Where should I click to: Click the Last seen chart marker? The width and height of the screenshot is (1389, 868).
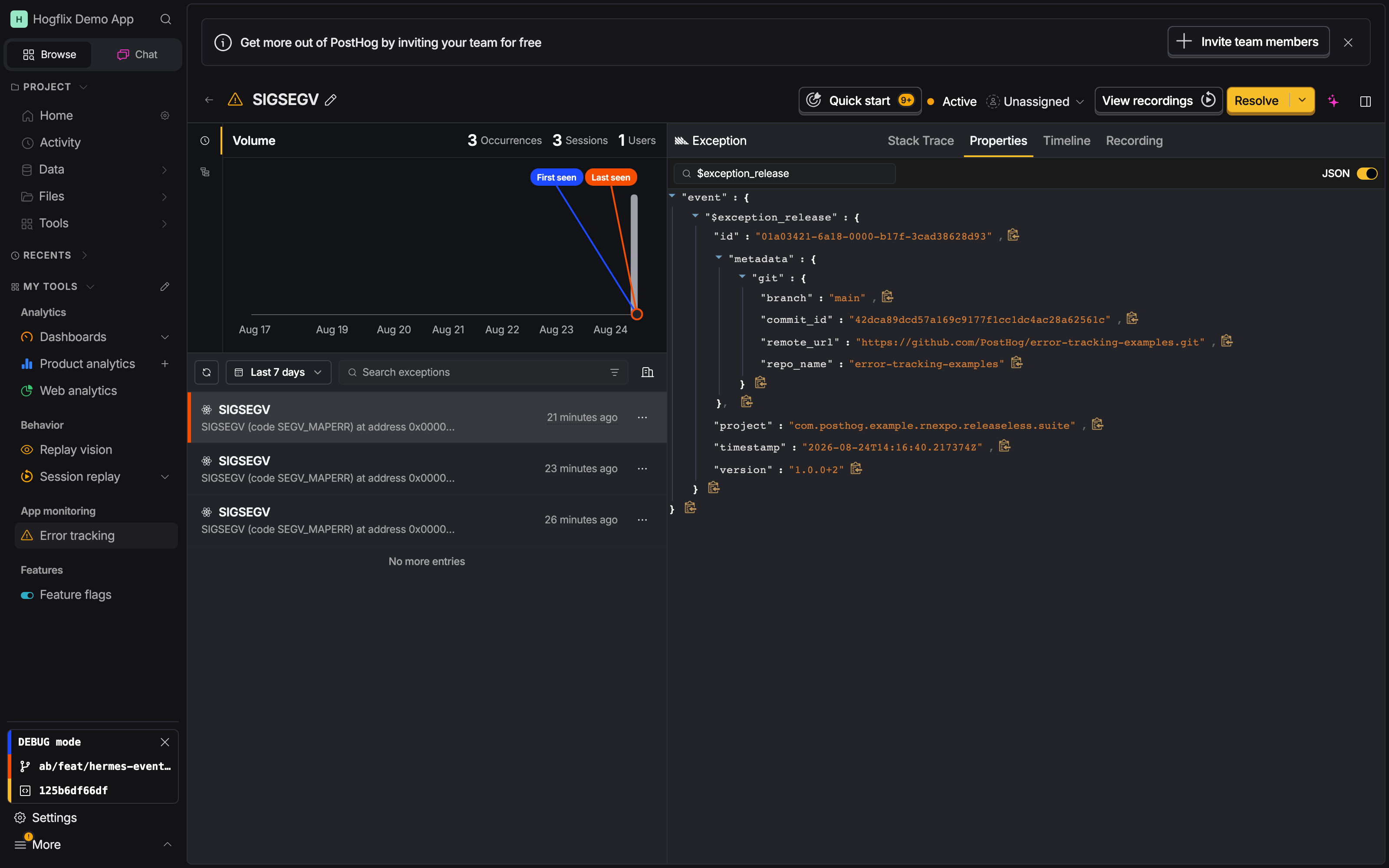coord(611,178)
